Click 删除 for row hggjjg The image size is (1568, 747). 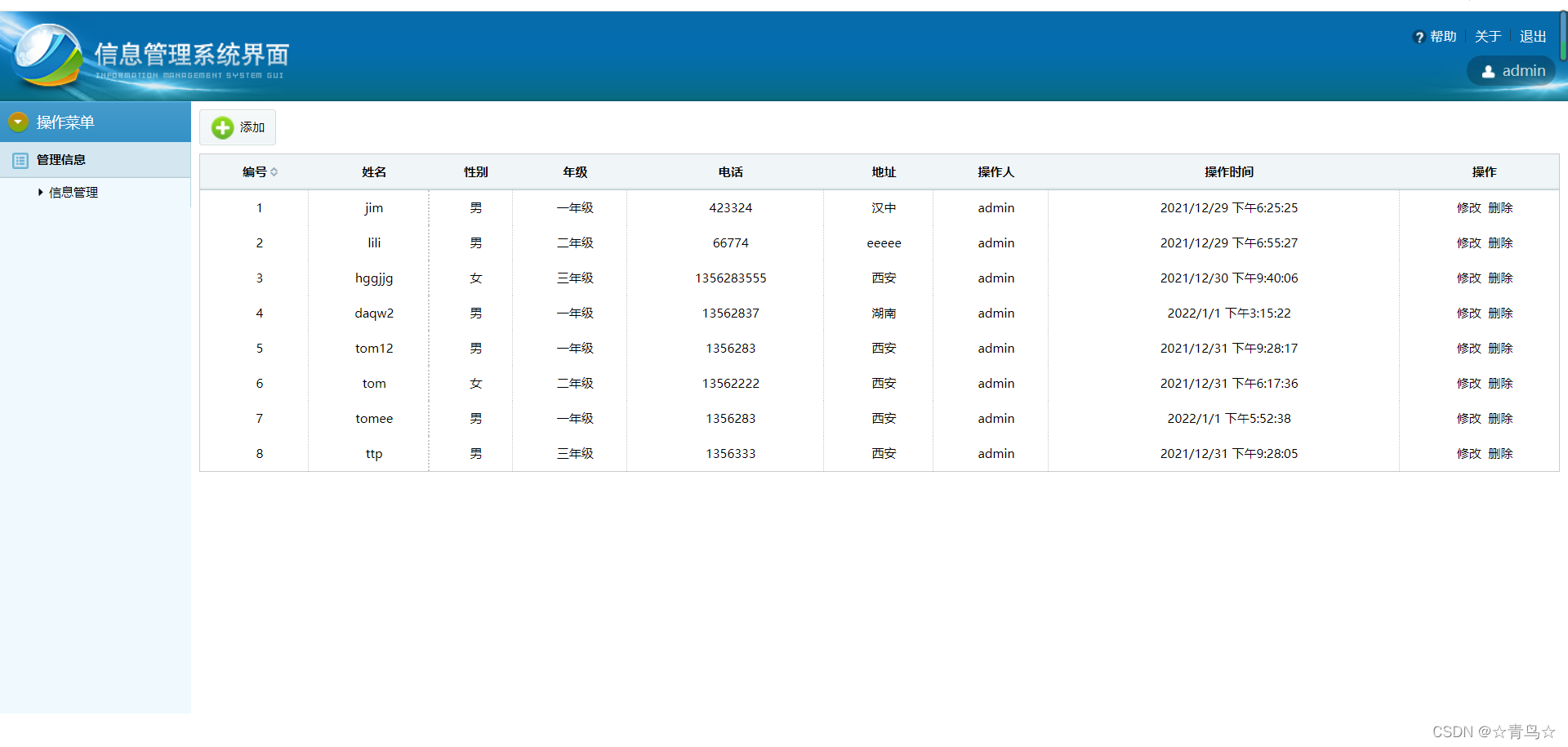coord(1500,278)
